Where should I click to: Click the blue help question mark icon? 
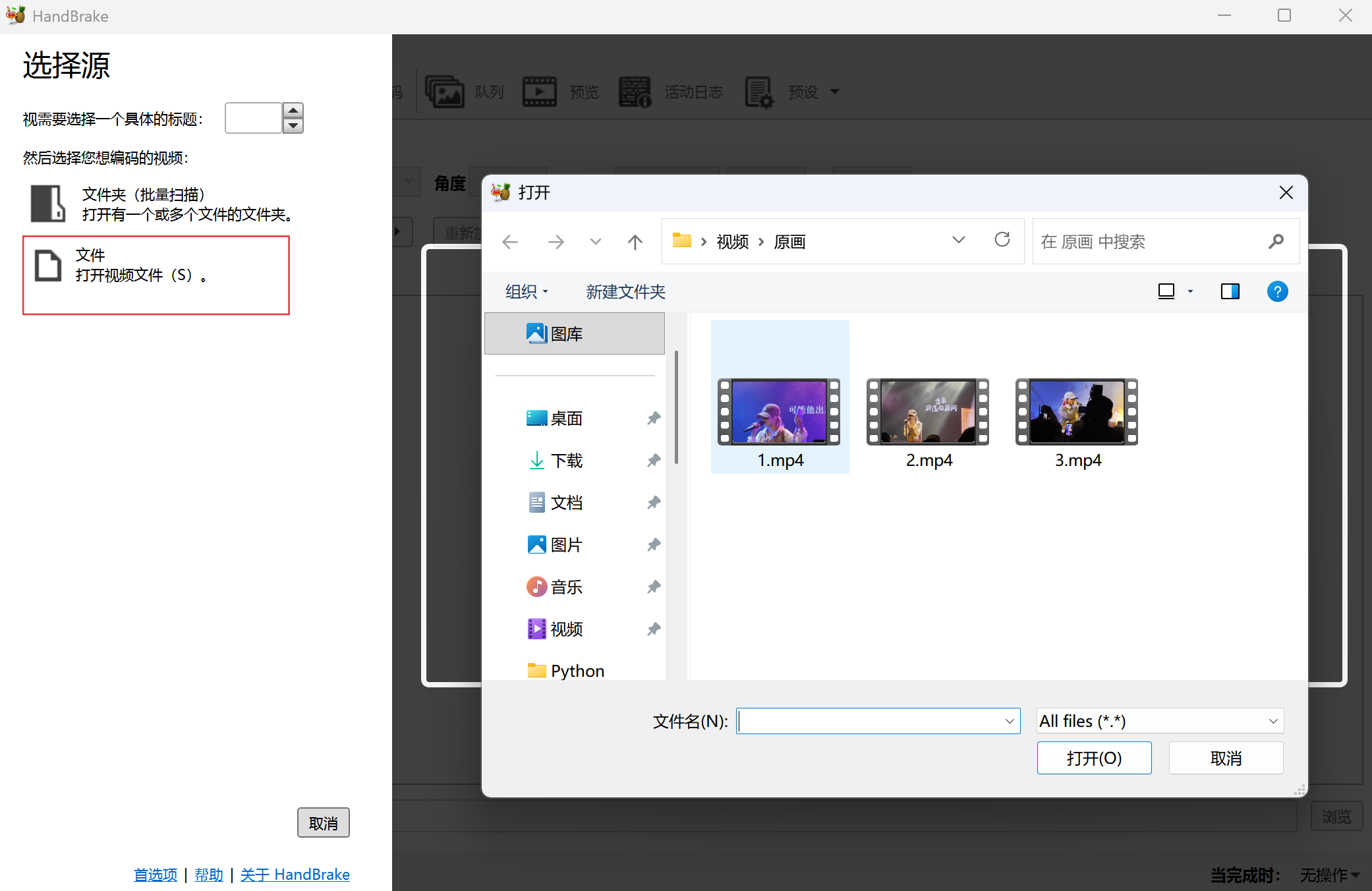pyautogui.click(x=1276, y=291)
